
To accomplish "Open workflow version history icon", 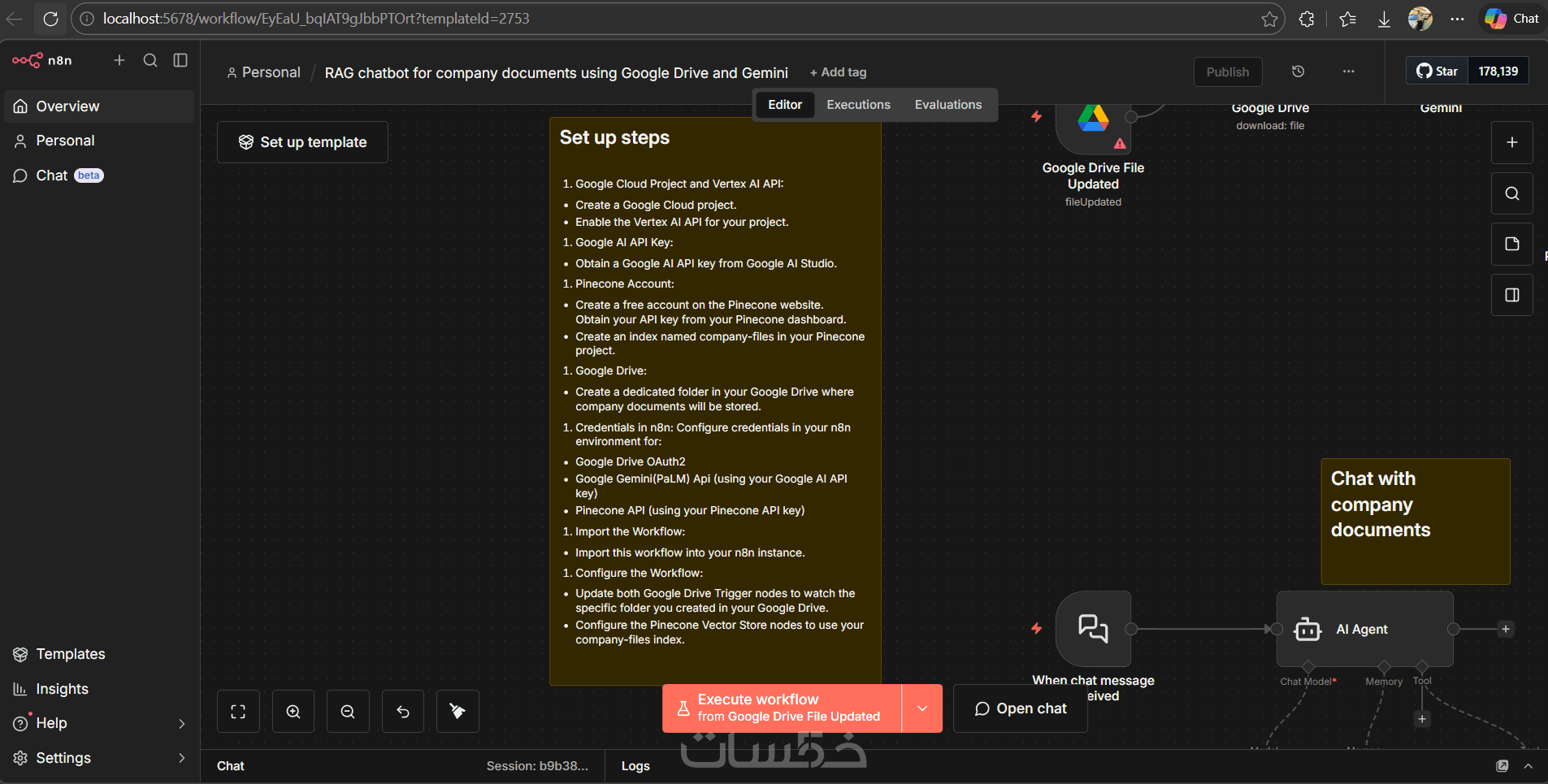I will click(1299, 71).
